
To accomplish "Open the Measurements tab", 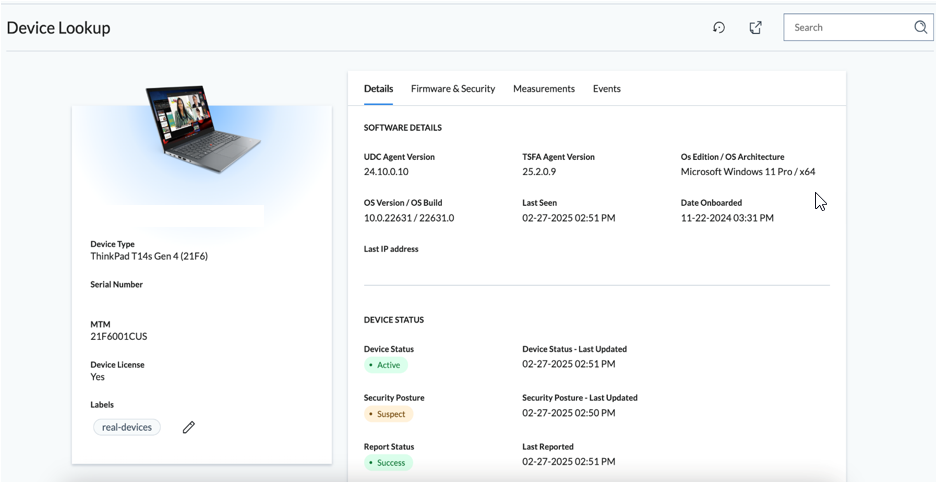I will 544,89.
